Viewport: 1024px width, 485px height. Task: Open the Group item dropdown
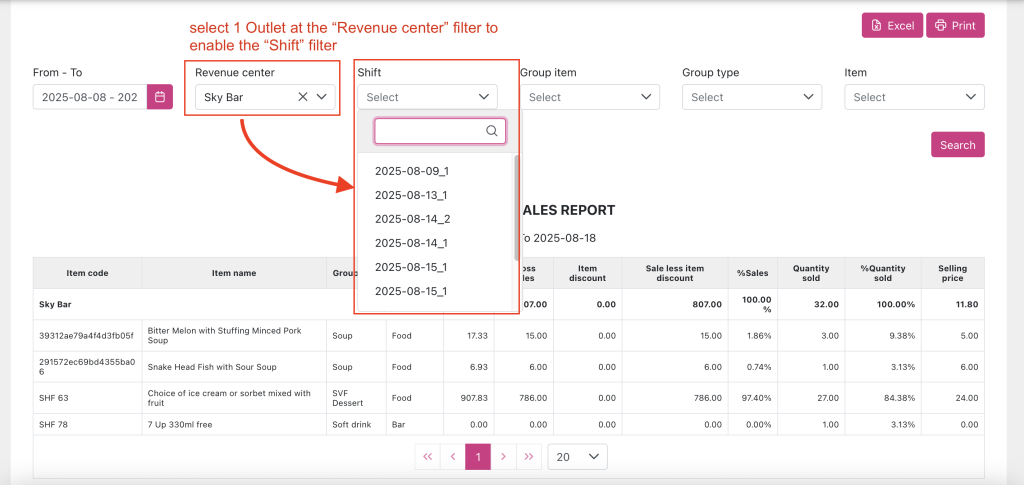(x=589, y=97)
